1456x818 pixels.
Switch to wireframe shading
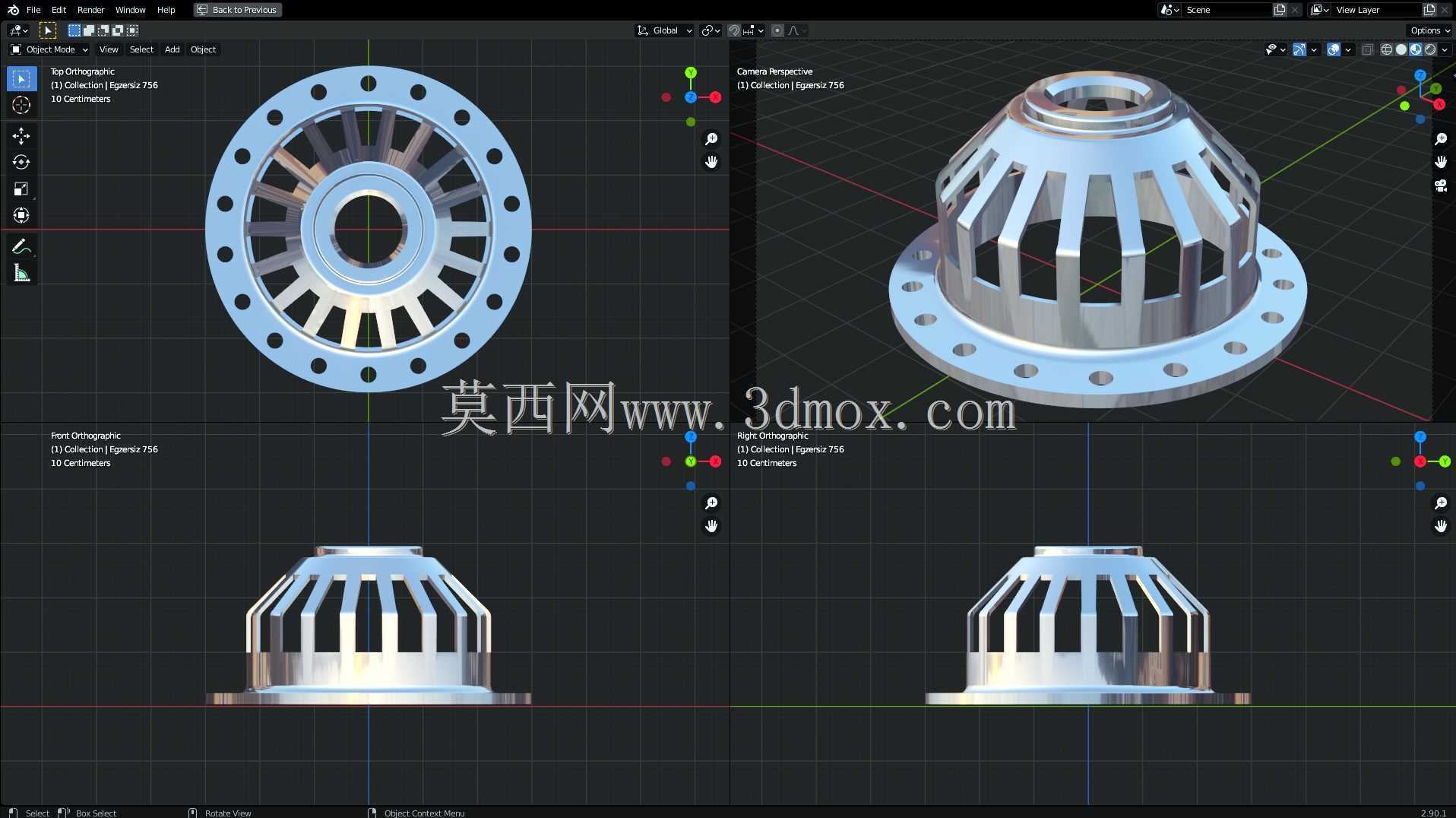1387,49
